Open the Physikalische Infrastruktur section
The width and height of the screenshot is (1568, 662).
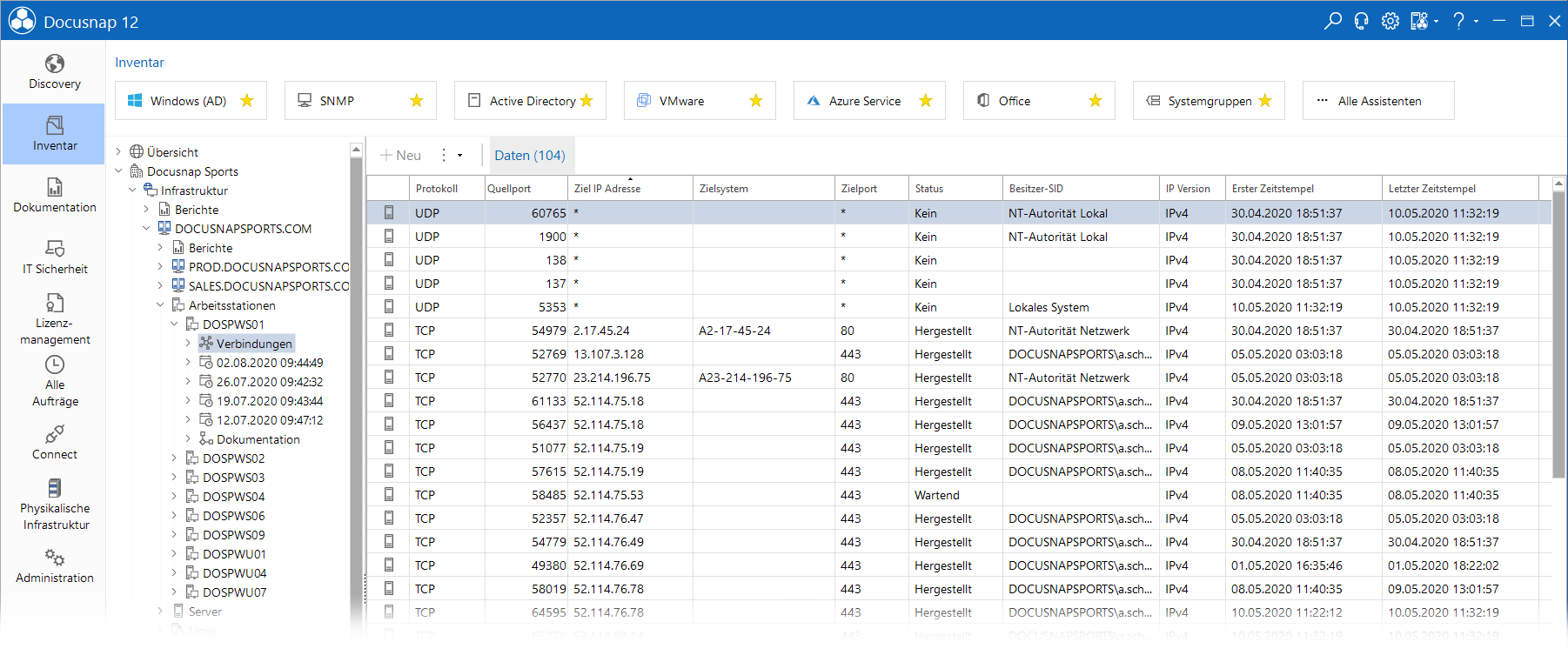click(55, 505)
